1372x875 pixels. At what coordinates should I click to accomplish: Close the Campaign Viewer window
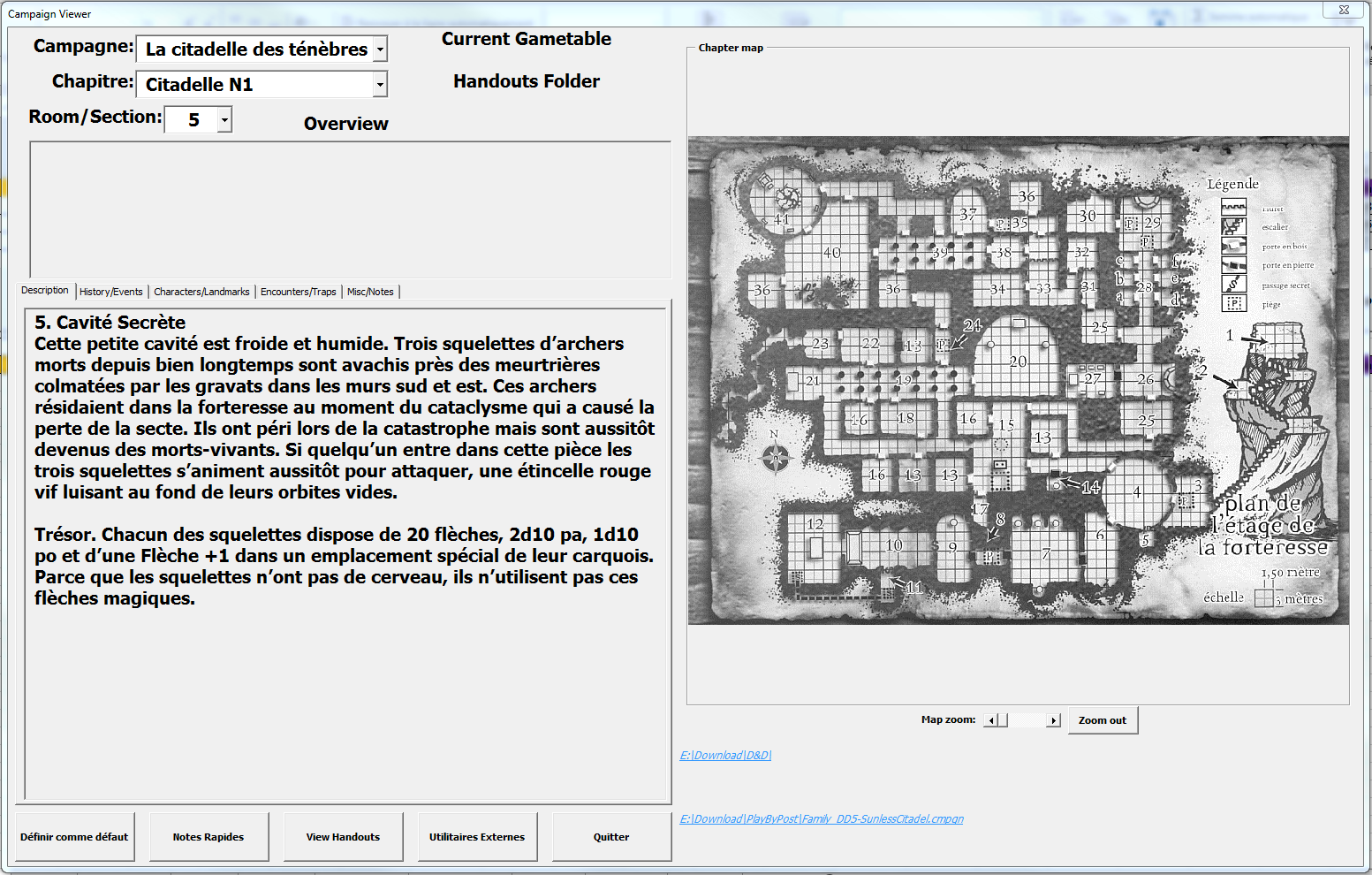click(1344, 10)
